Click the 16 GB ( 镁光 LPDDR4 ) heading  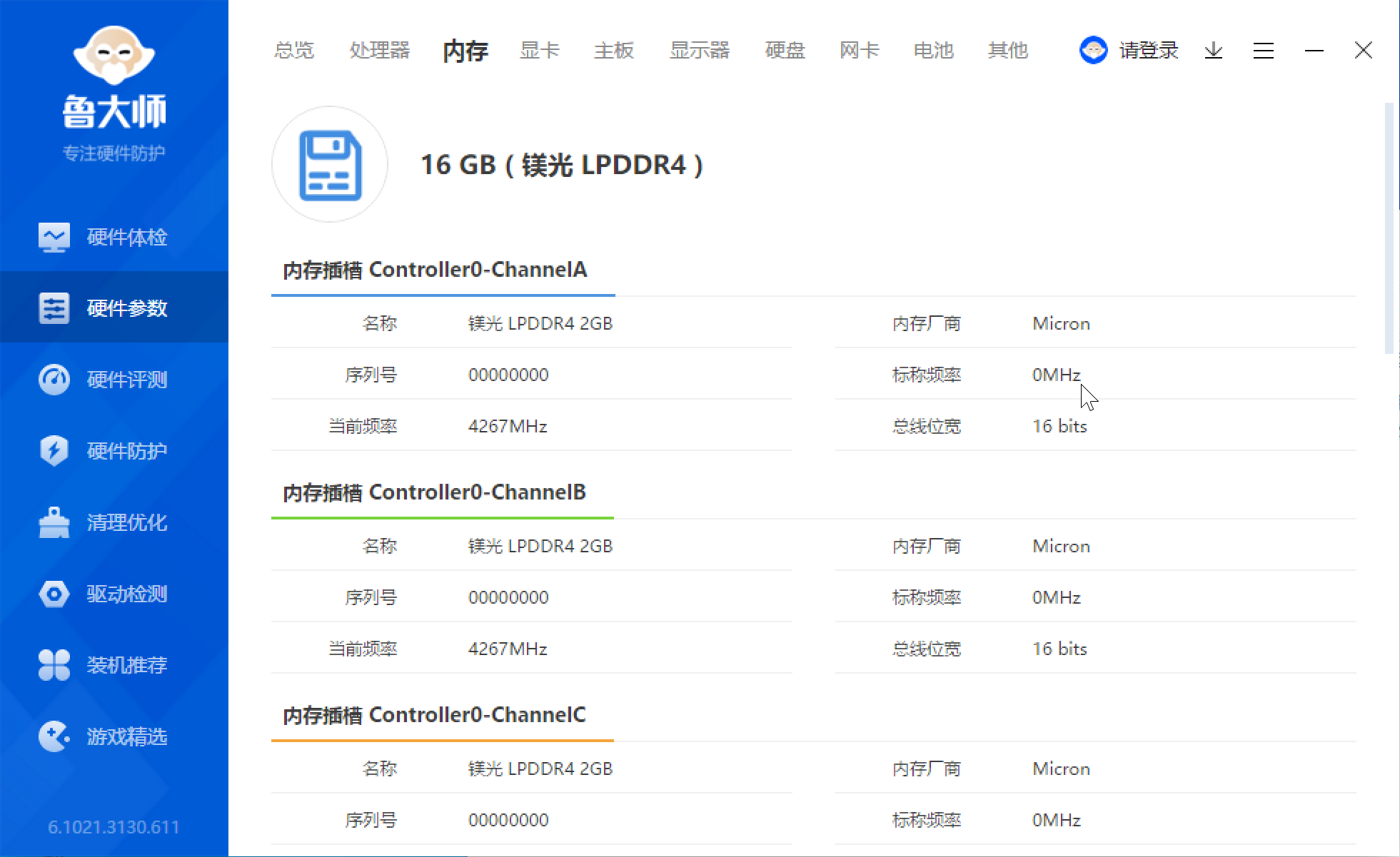click(x=562, y=165)
